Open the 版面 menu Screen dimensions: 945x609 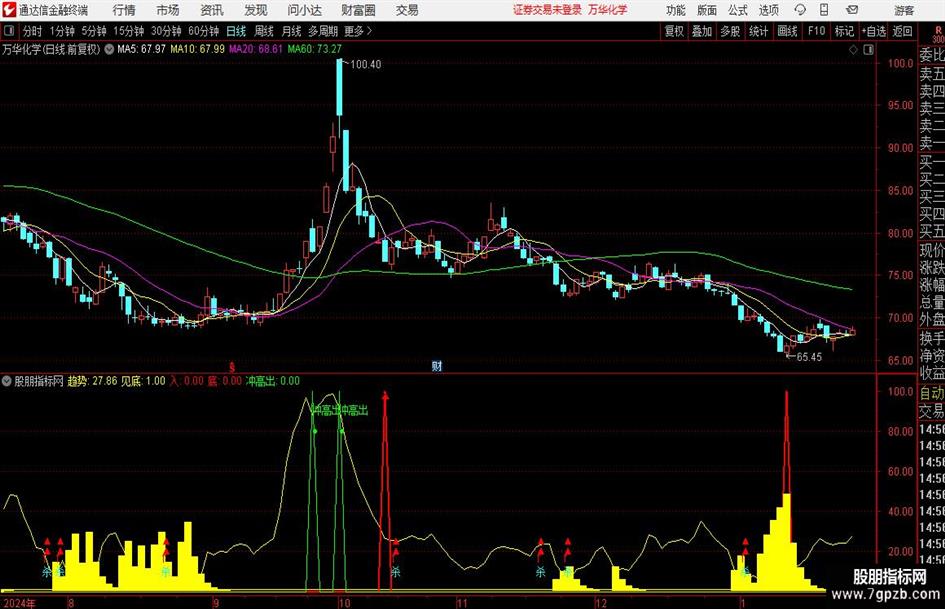(x=707, y=10)
